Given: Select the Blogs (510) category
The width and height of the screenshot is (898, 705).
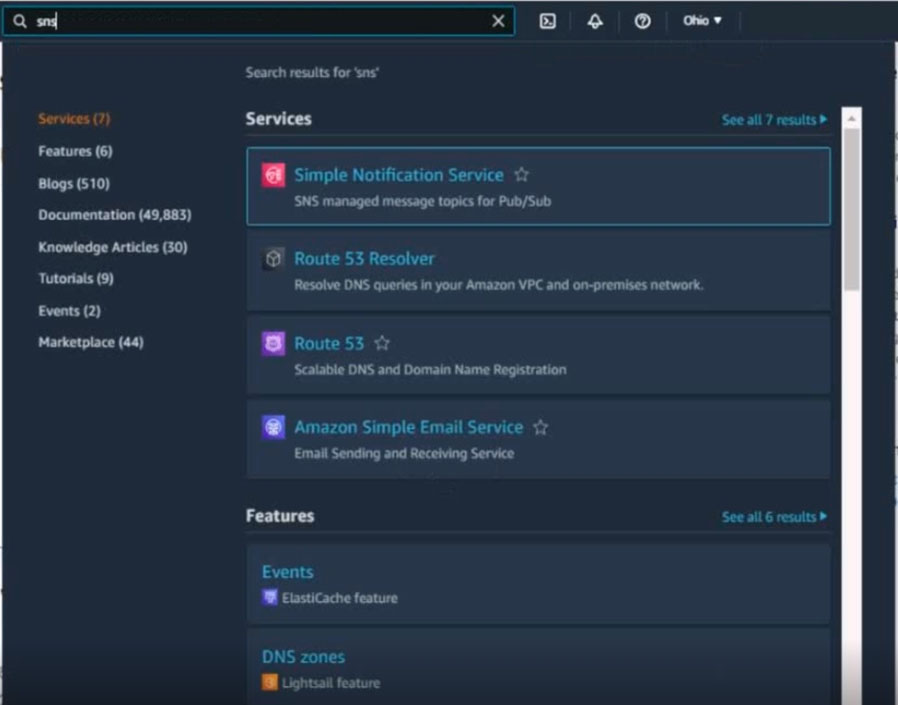Looking at the screenshot, I should tap(74, 183).
